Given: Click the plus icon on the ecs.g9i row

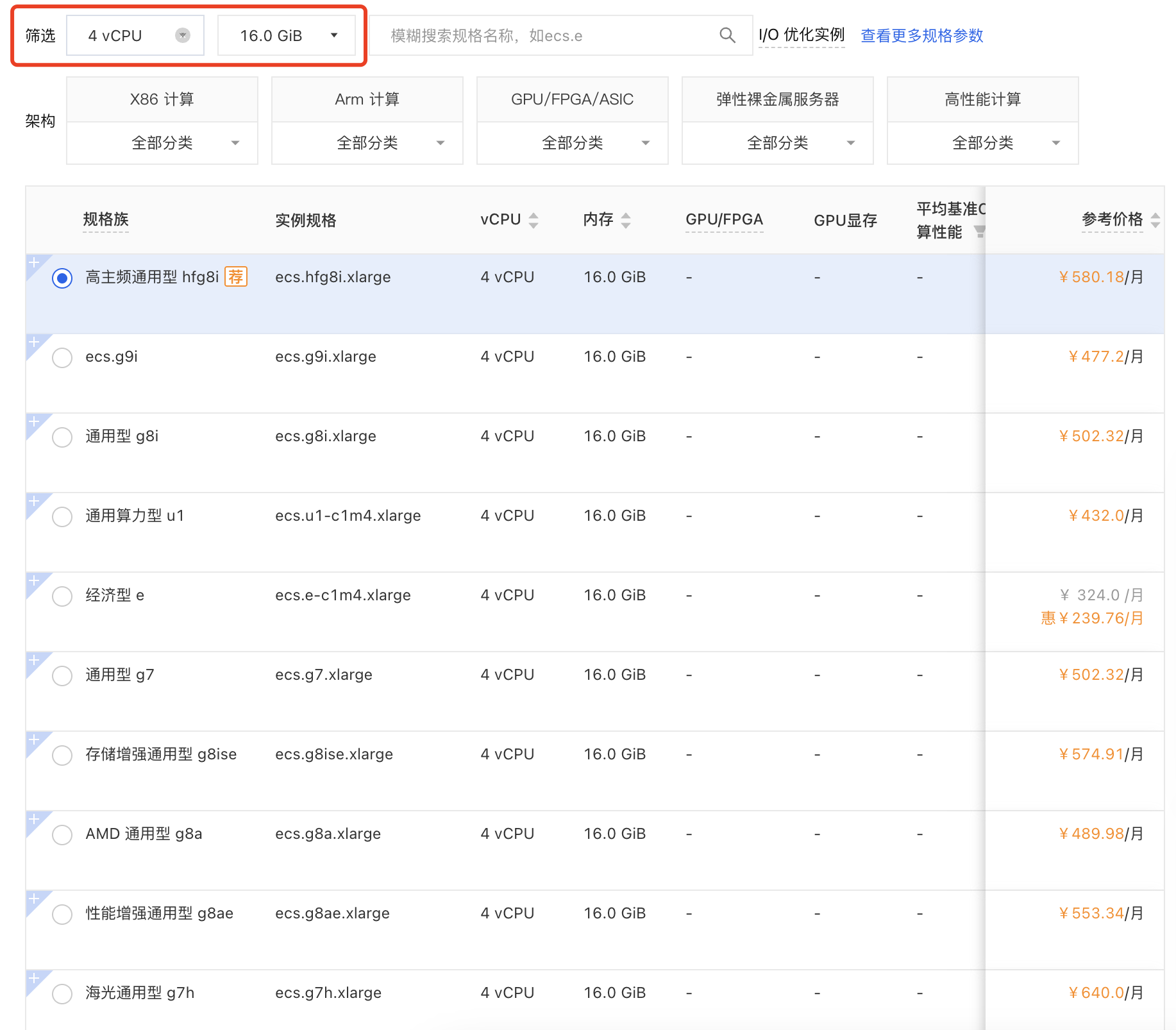Looking at the screenshot, I should tap(35, 342).
